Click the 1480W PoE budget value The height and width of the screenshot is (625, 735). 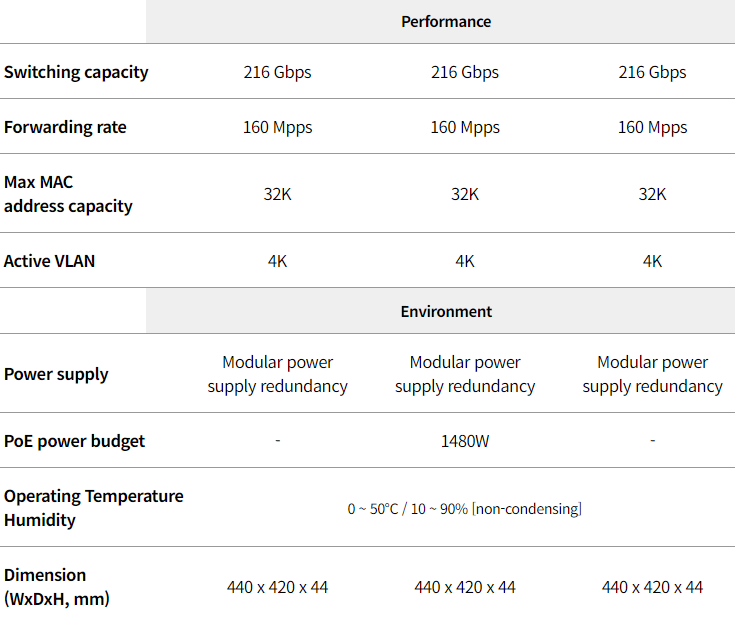pos(465,441)
